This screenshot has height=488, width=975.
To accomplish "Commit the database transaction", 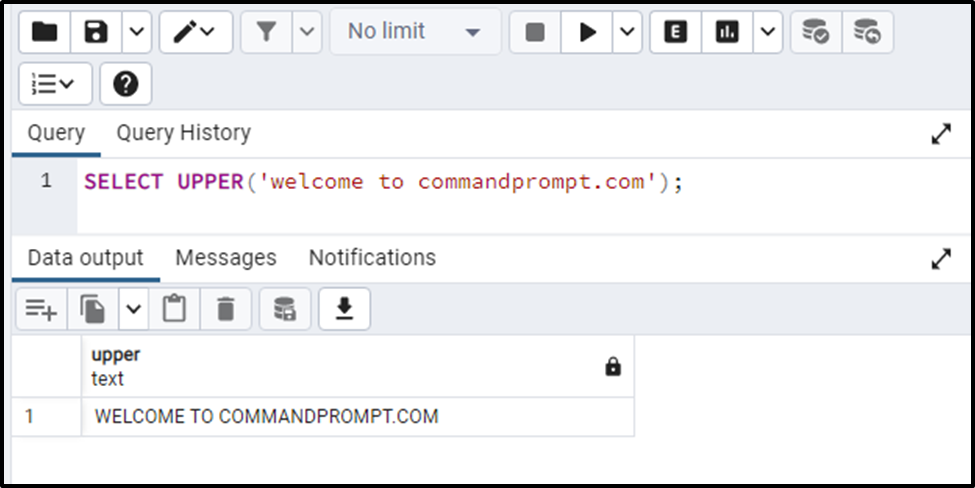I will pos(816,32).
